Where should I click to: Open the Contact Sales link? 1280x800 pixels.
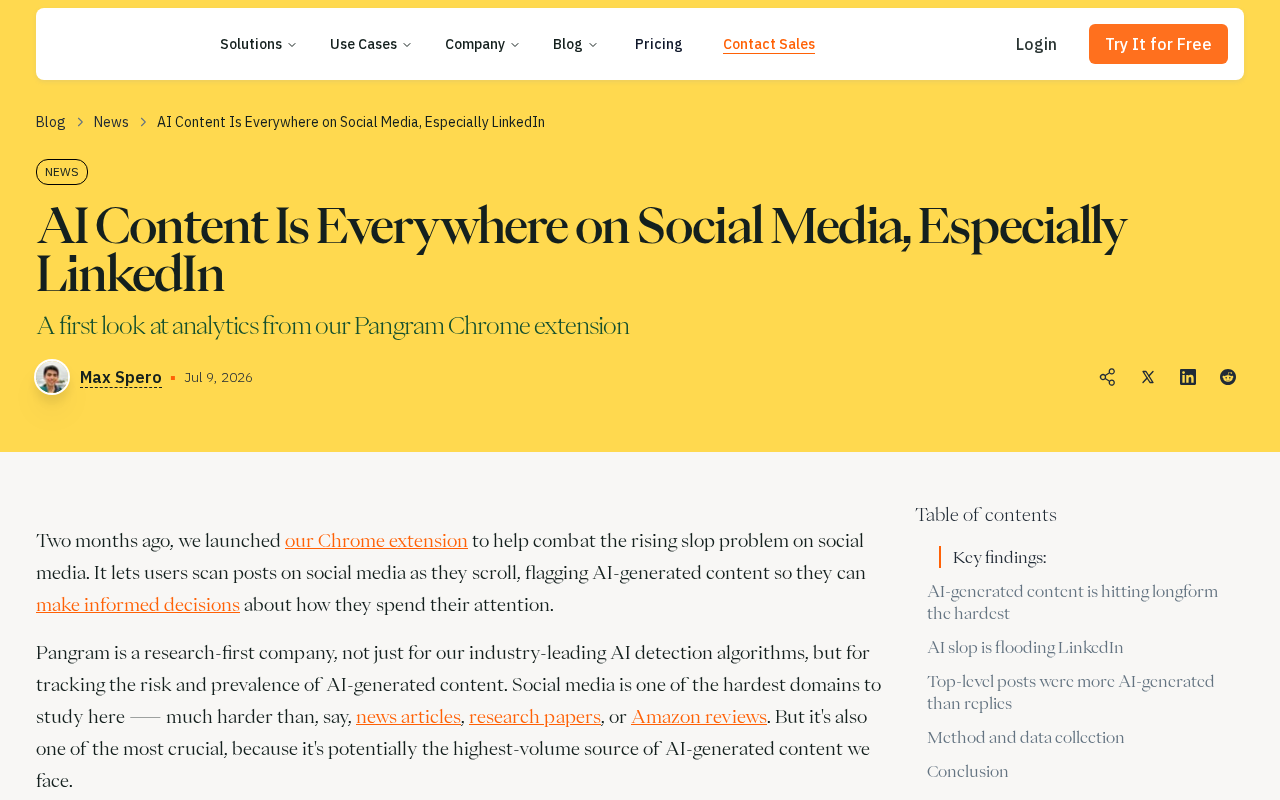point(769,44)
